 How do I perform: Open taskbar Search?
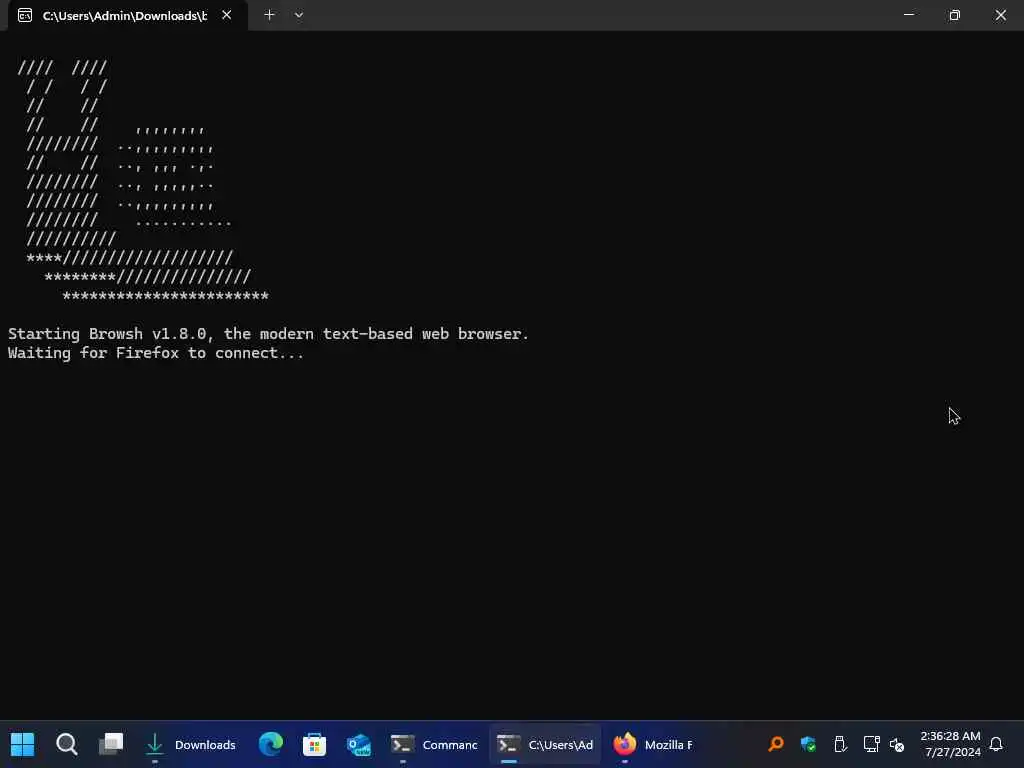click(67, 744)
